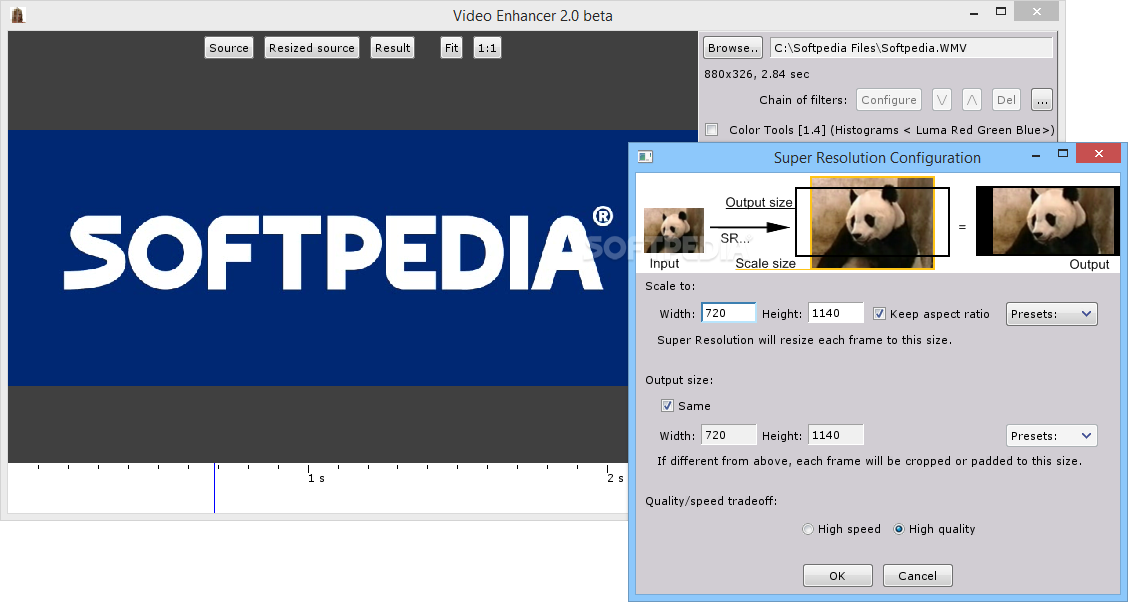Click the Output size Width field

(x=729, y=435)
